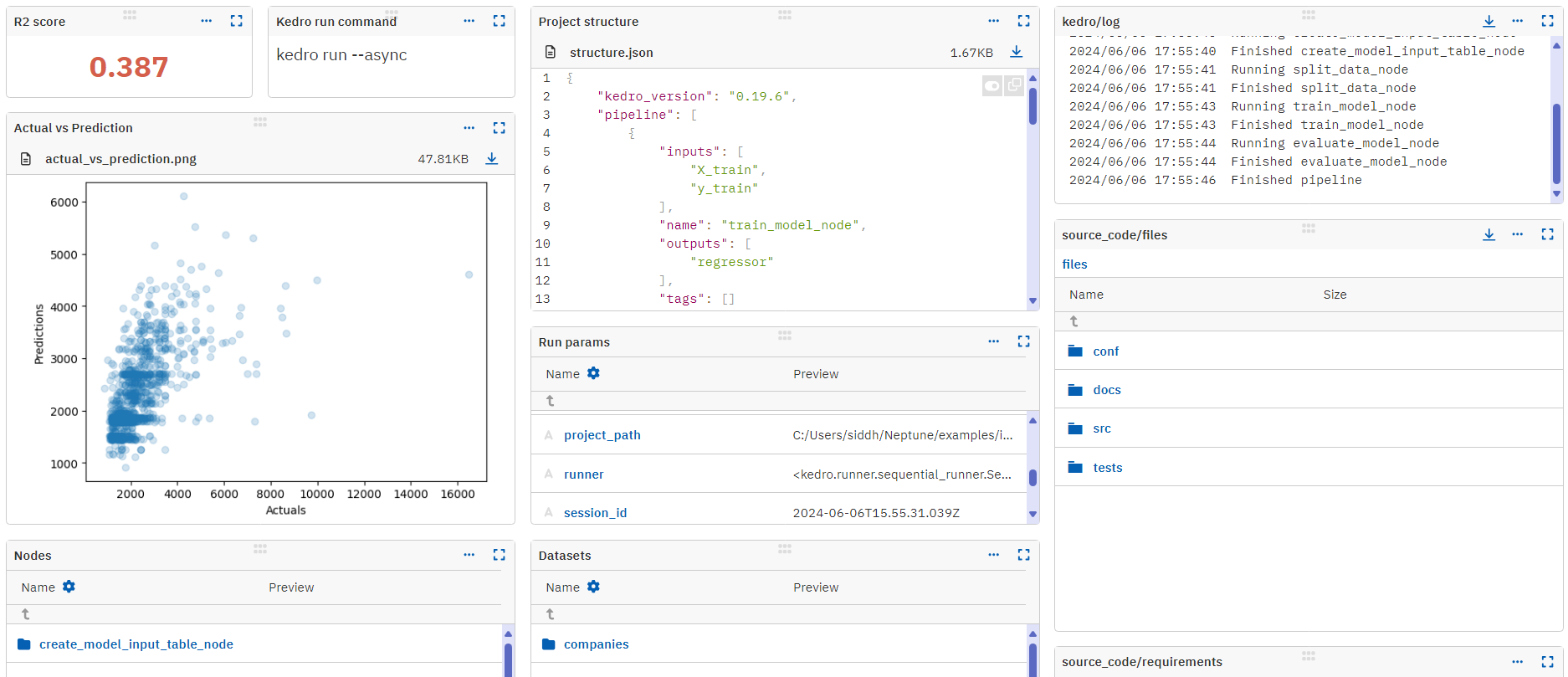The image size is (1568, 677).
Task: Toggle the switch in structure.json viewer
Action: click(992, 85)
